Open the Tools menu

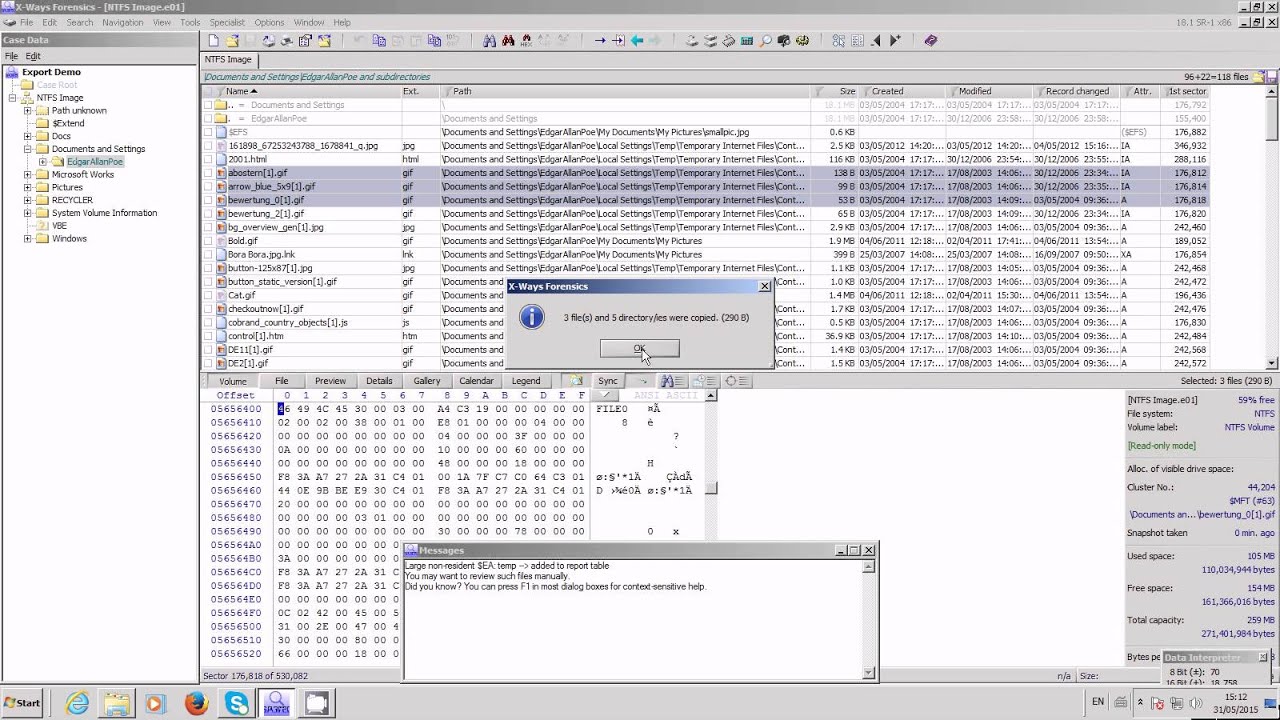click(190, 22)
